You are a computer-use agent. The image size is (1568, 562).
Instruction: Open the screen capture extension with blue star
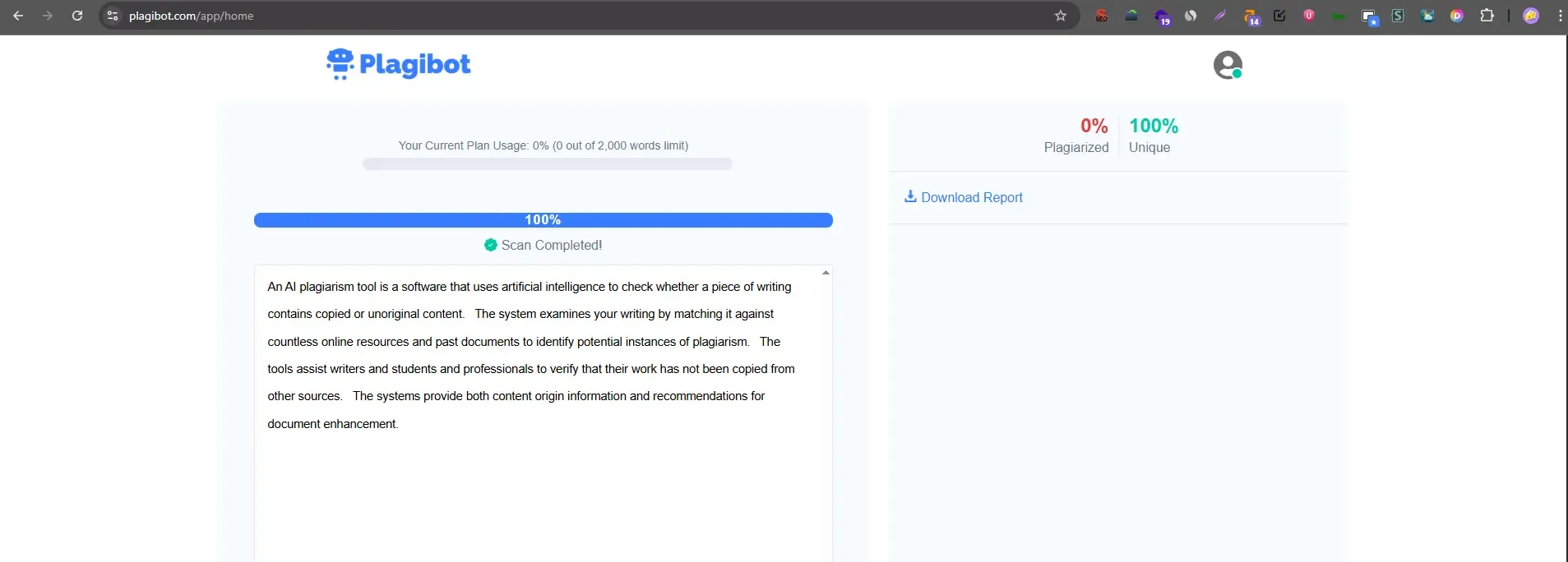pyautogui.click(x=1369, y=16)
